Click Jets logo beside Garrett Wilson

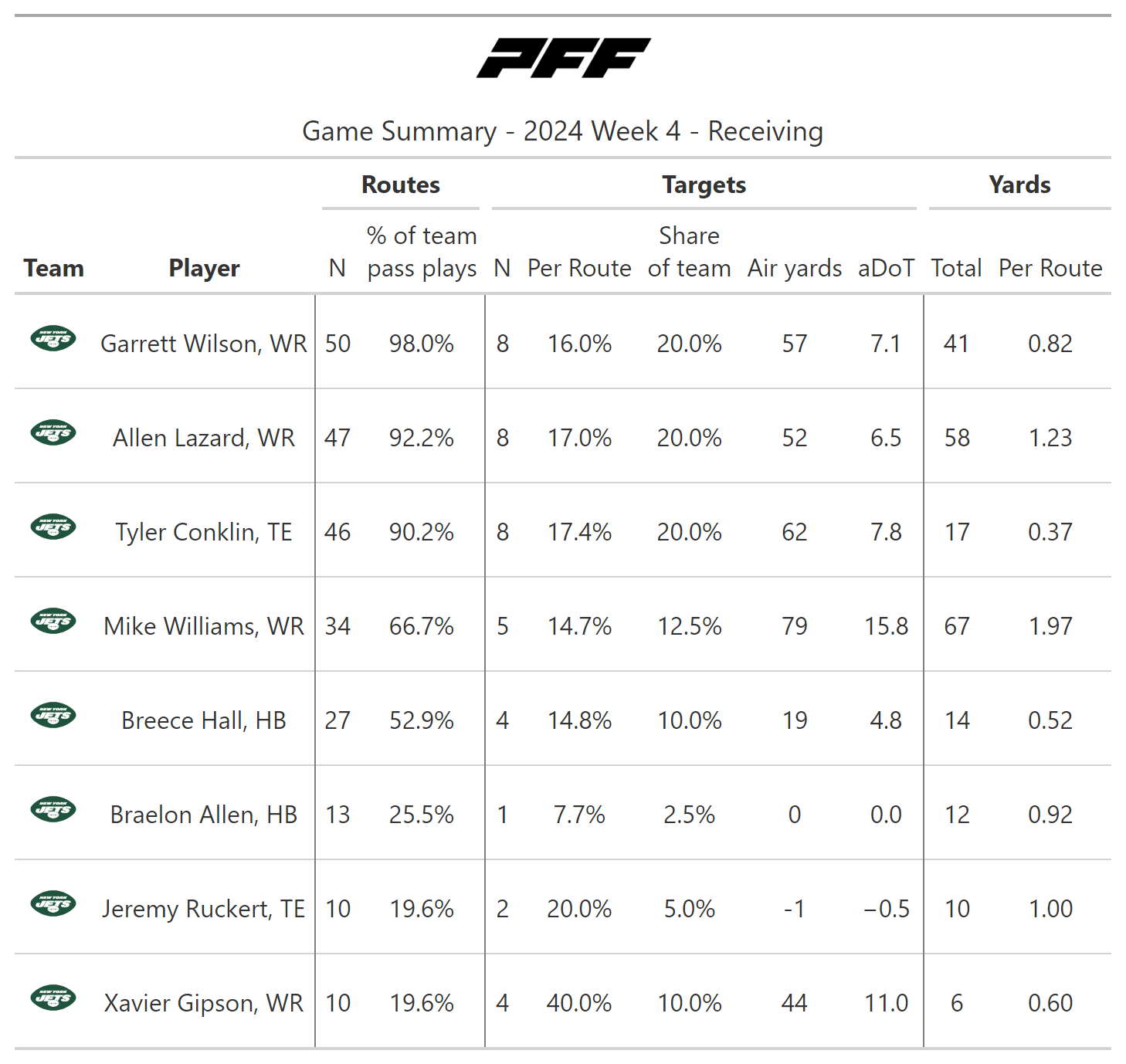pyautogui.click(x=53, y=338)
